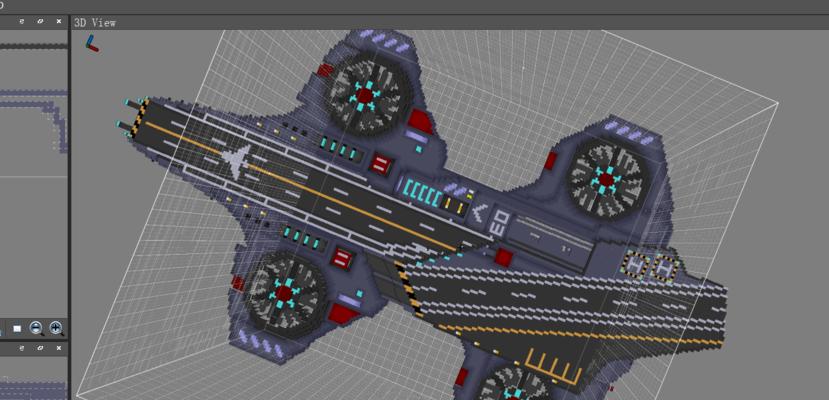The image size is (829, 400).
Task: Click the first header icon of upper left panel
Action: tap(22, 22)
